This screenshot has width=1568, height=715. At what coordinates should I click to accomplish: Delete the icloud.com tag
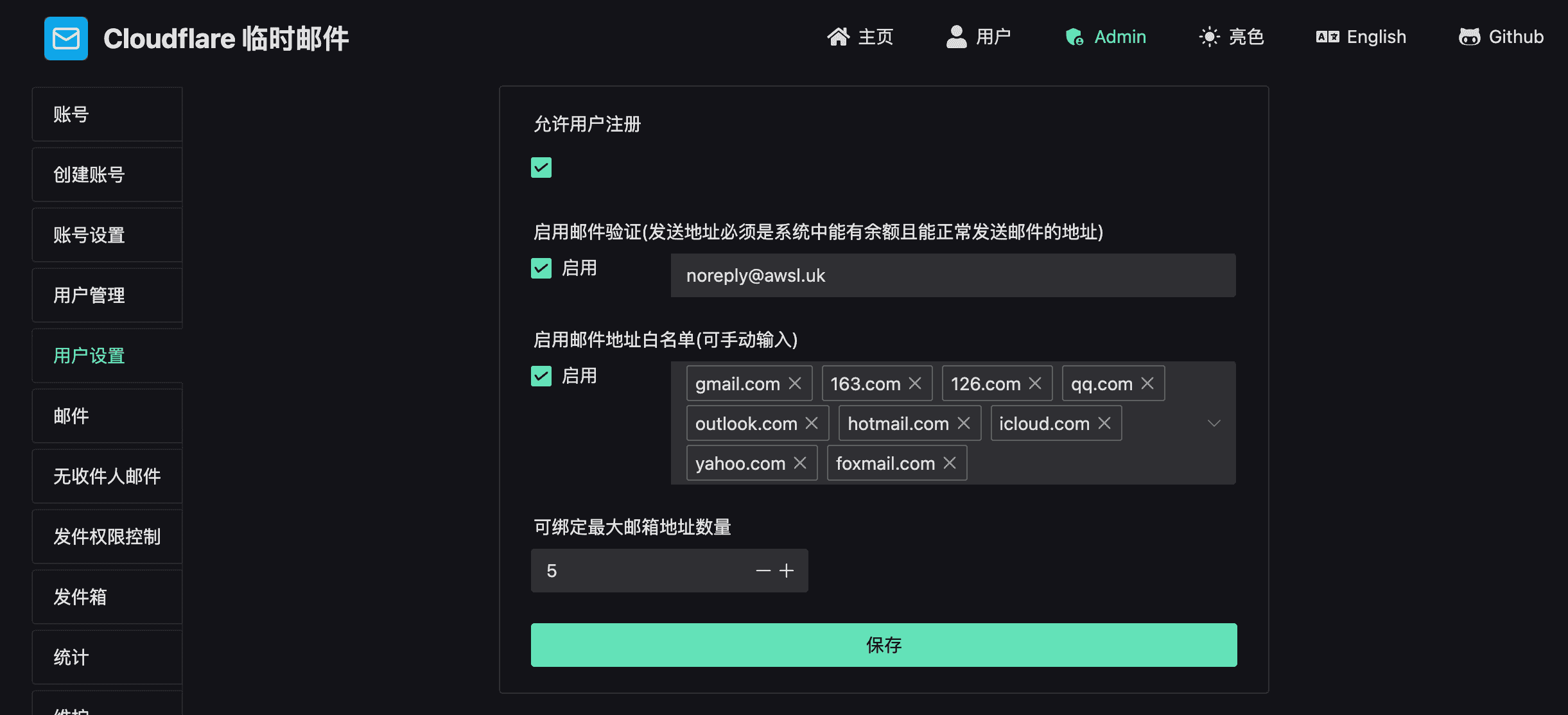coord(1104,423)
